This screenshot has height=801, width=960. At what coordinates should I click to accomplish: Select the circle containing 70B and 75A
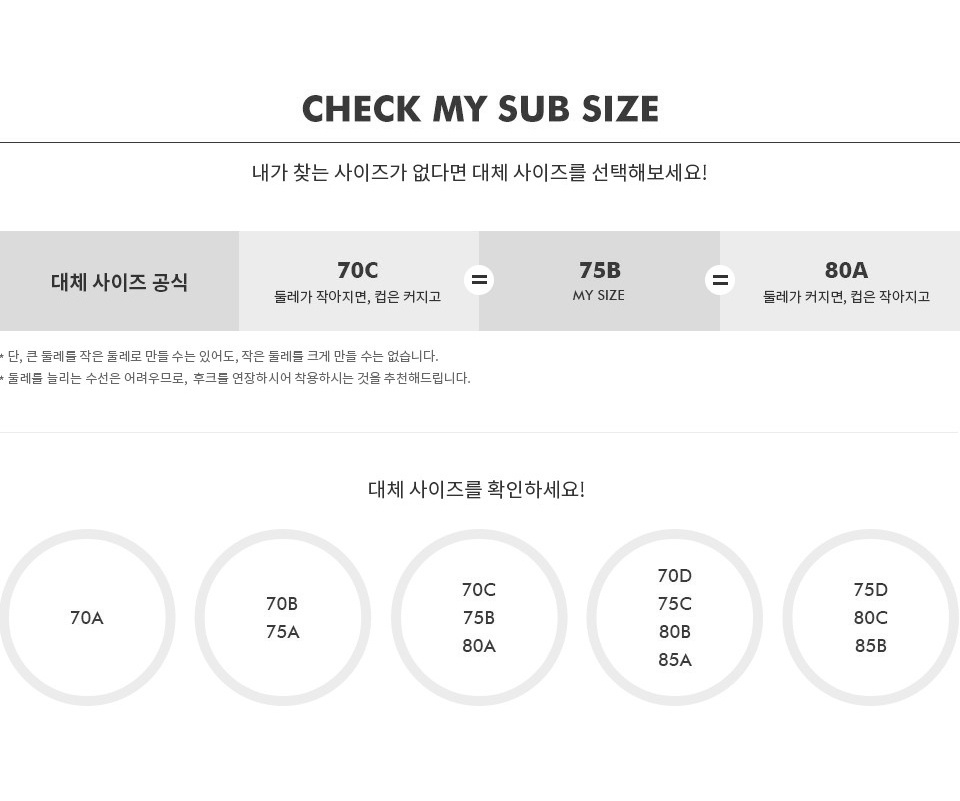283,617
